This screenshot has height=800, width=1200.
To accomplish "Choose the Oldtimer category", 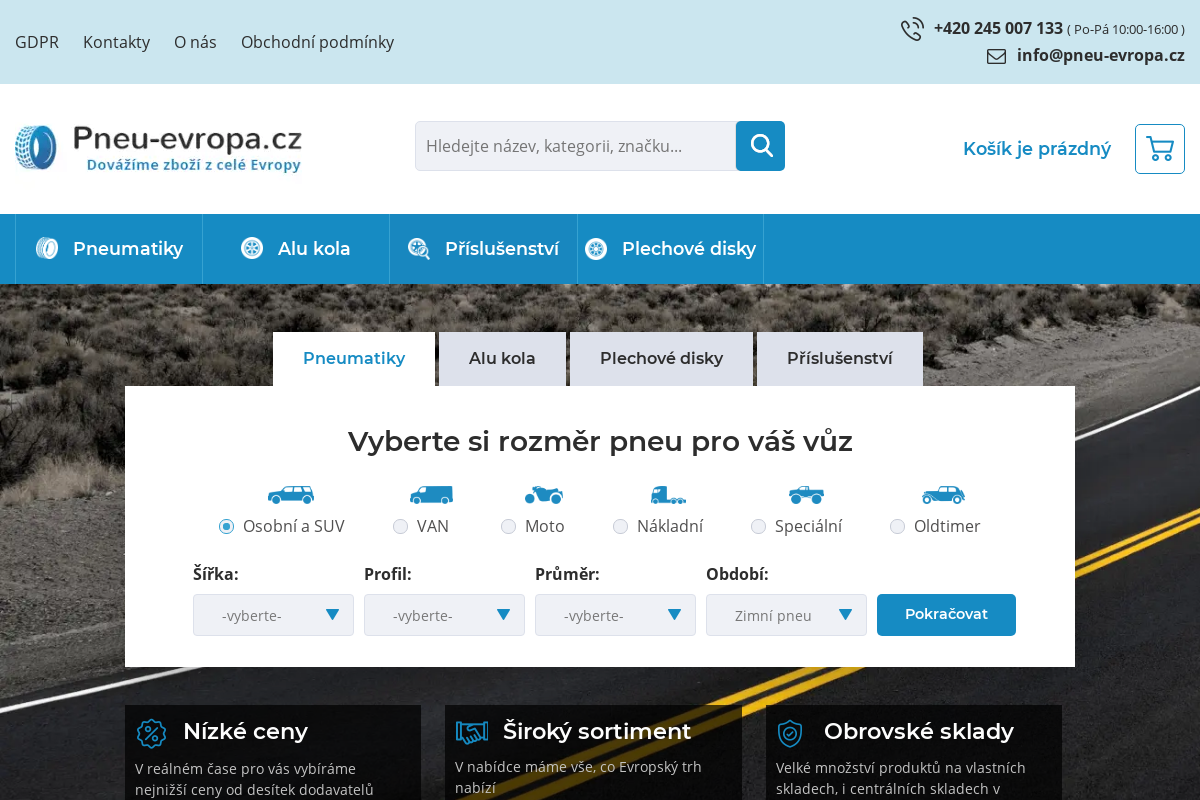I will pos(897,526).
